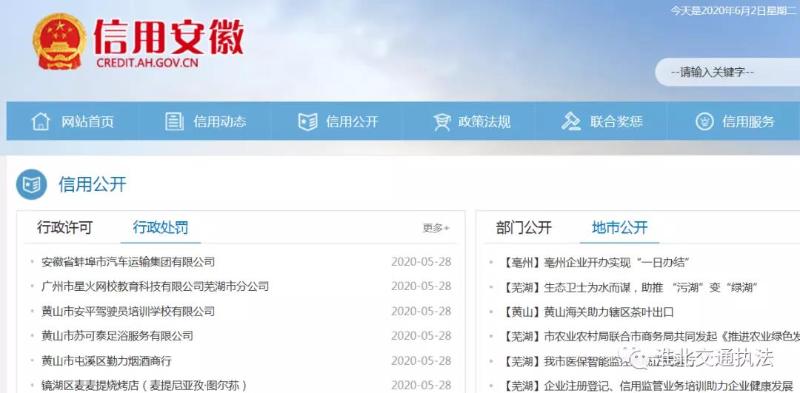800x393 pixels.
Task: Expand the list with 更多+ link
Action: click(x=436, y=228)
